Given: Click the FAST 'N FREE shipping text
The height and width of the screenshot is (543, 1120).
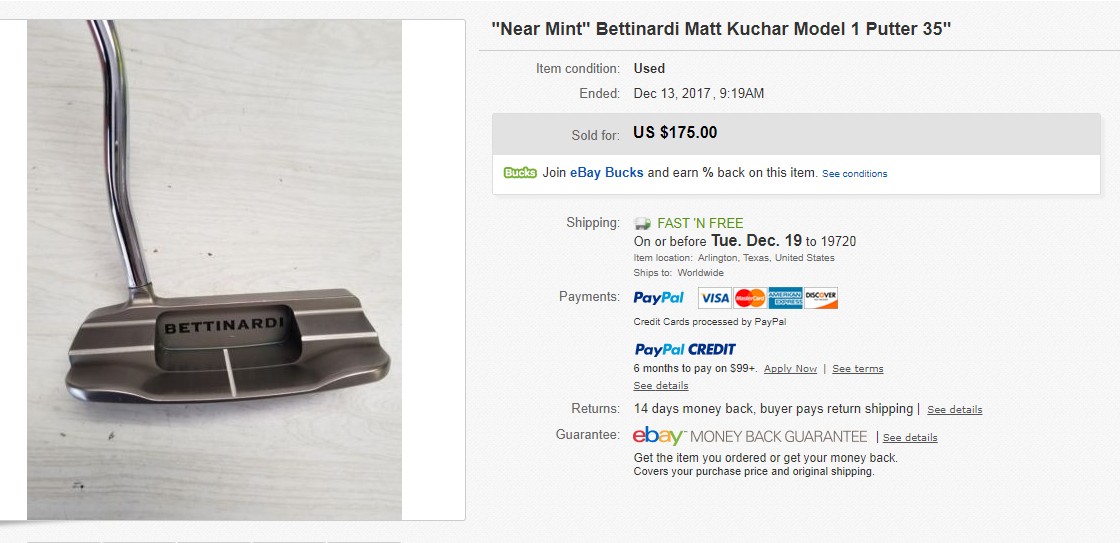Looking at the screenshot, I should pyautogui.click(x=700, y=223).
